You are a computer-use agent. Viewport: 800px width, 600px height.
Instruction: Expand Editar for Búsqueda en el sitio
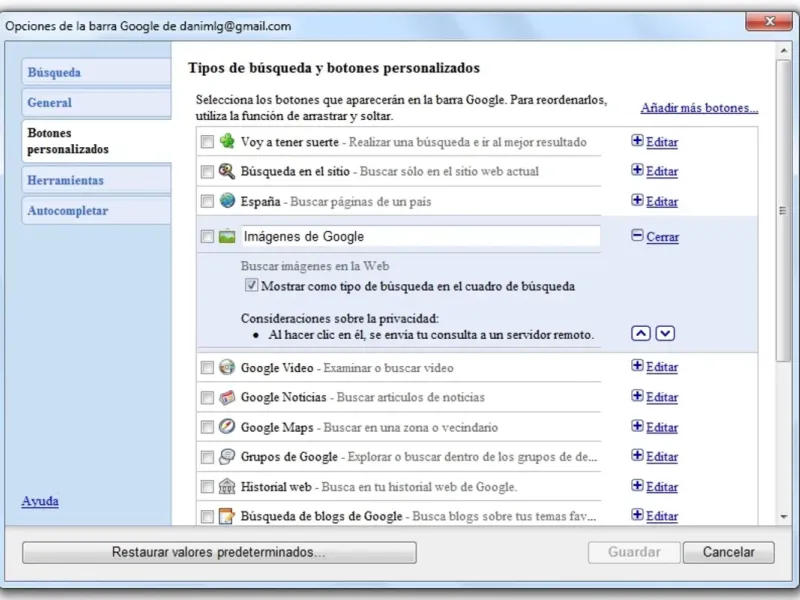pos(655,171)
